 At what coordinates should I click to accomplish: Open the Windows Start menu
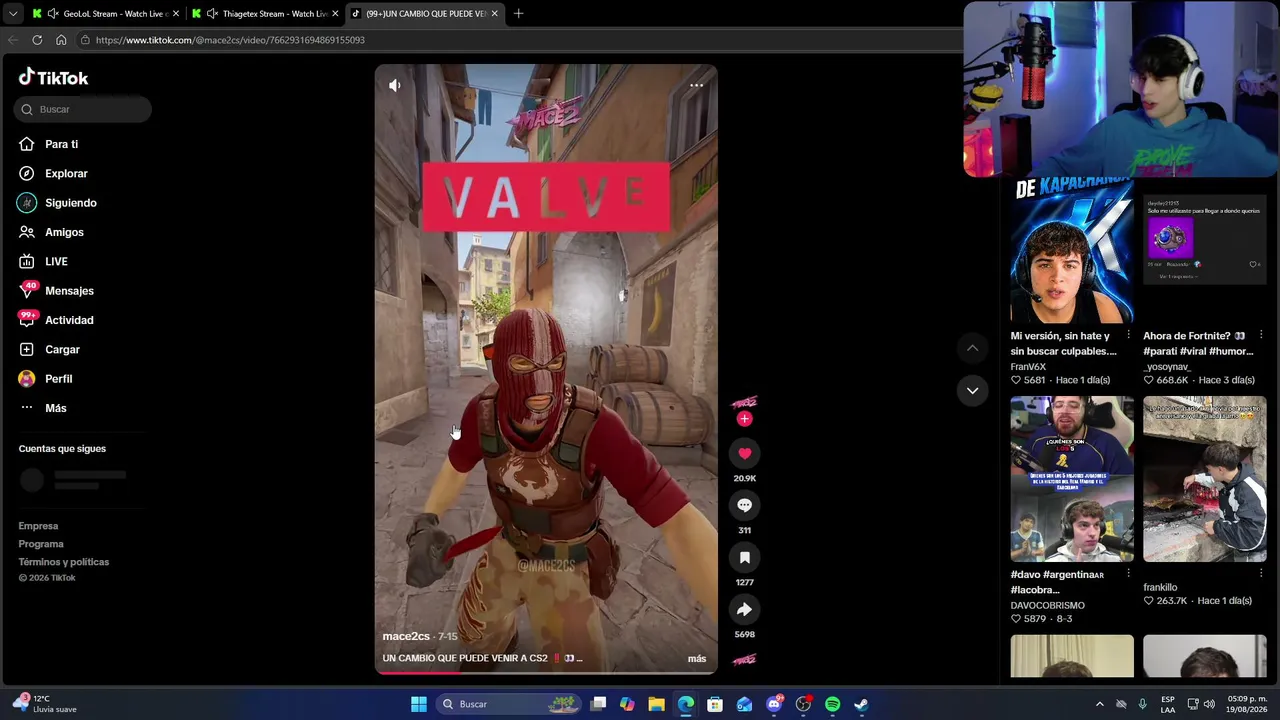[x=419, y=704]
